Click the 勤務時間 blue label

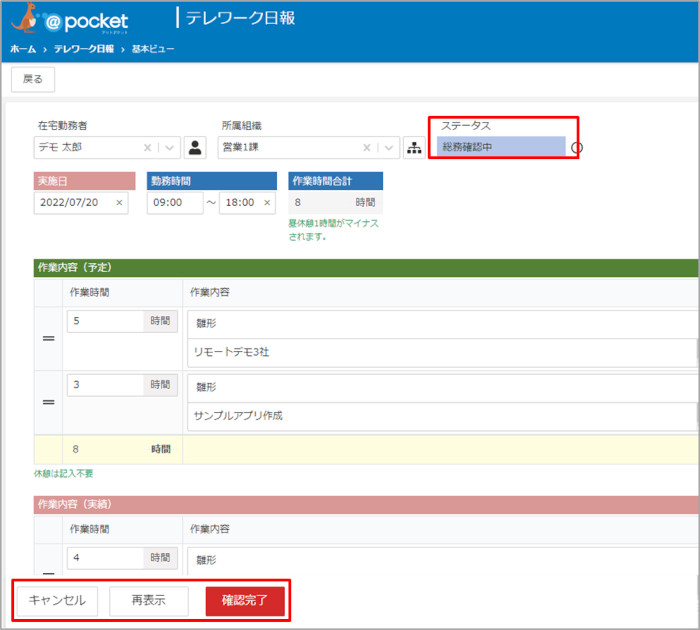click(x=212, y=181)
